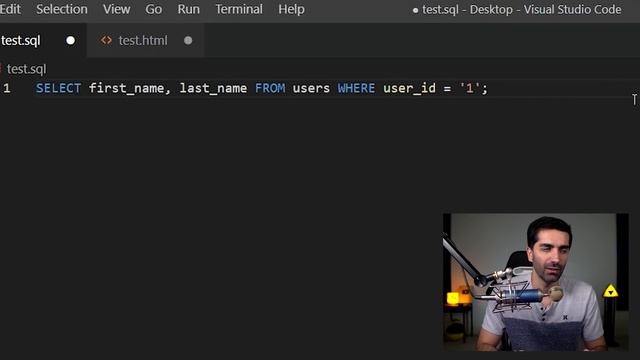Click unsaved dot on test.html tab
Viewport: 640px width, 360px height.
pyautogui.click(x=188, y=40)
